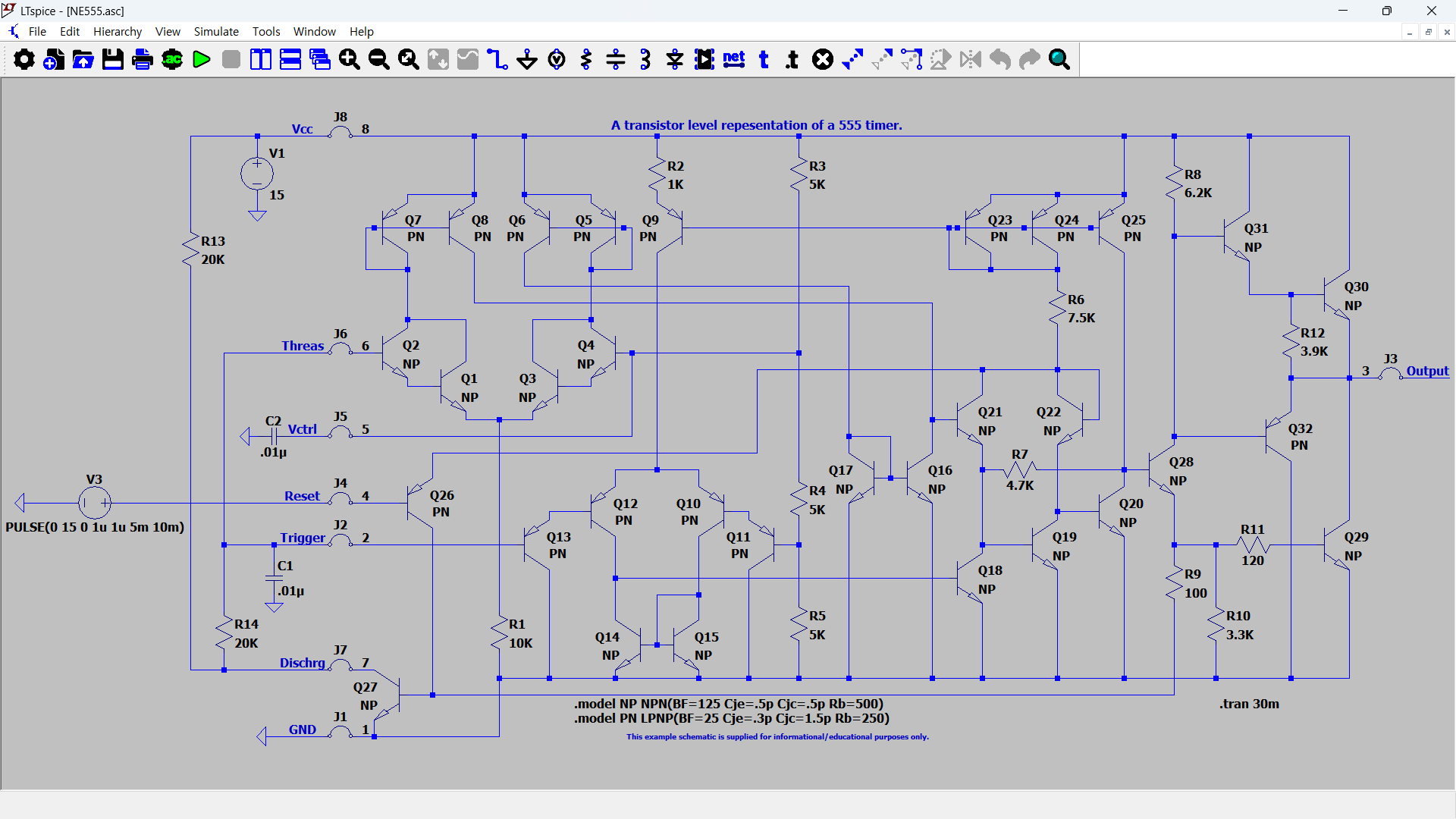Screen dimensions: 1456x819
Task: Save the schematic with the floppy disk icon
Action: (113, 59)
